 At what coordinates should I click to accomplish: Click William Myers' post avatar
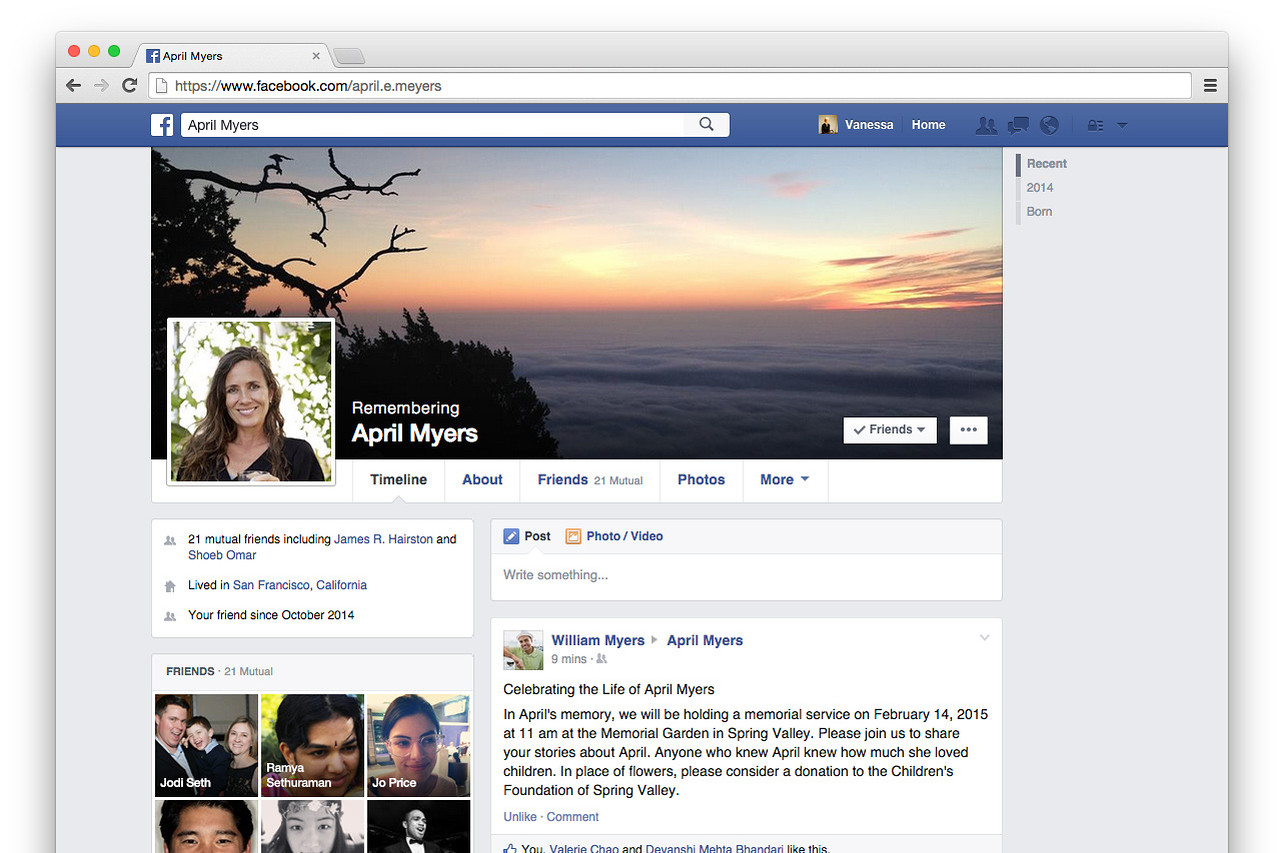coord(523,650)
